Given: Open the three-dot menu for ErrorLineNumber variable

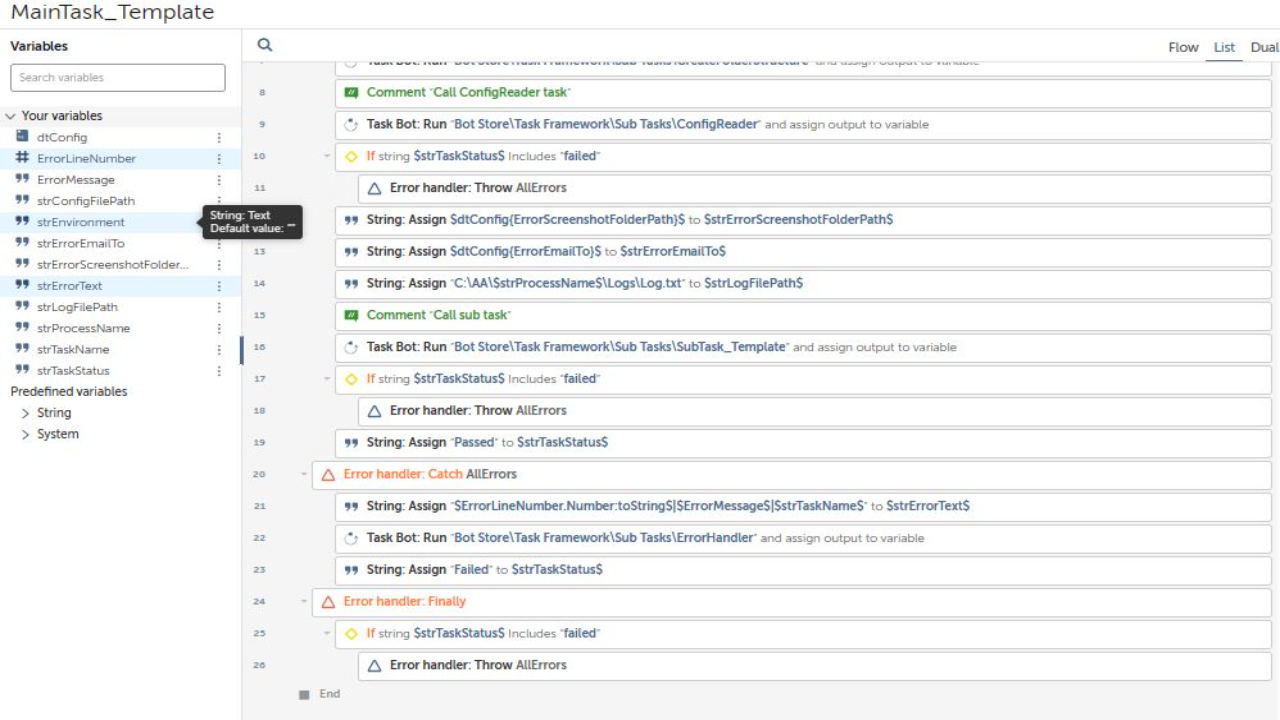Looking at the screenshot, I should click(x=219, y=159).
